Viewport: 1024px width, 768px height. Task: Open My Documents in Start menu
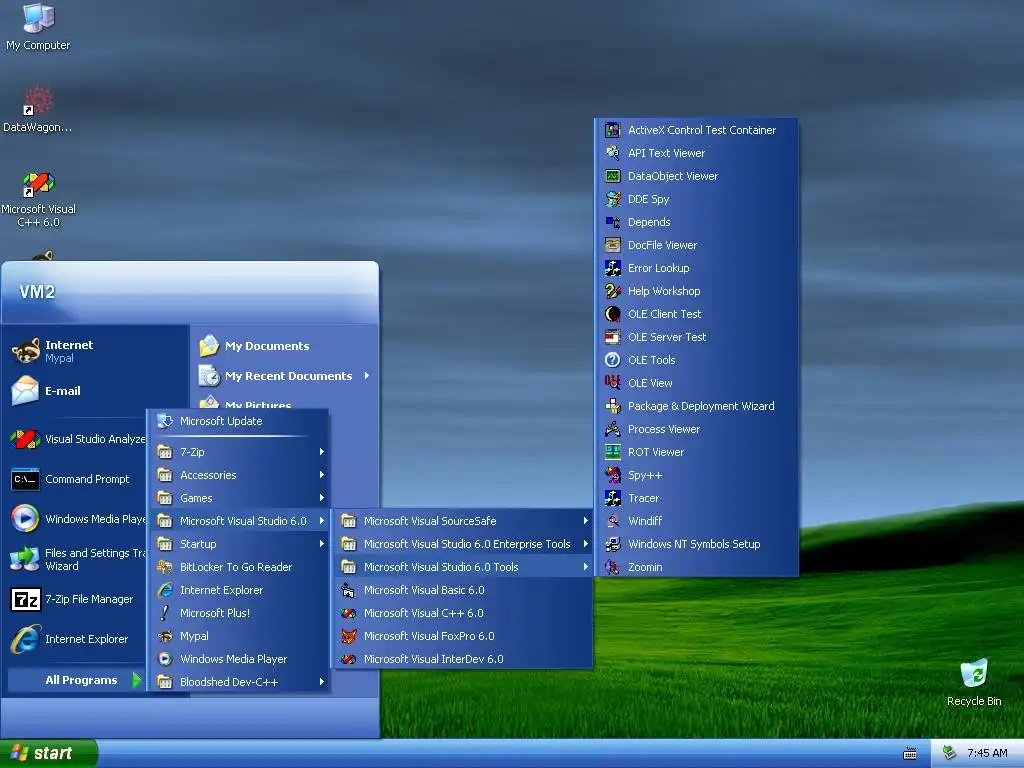click(284, 345)
